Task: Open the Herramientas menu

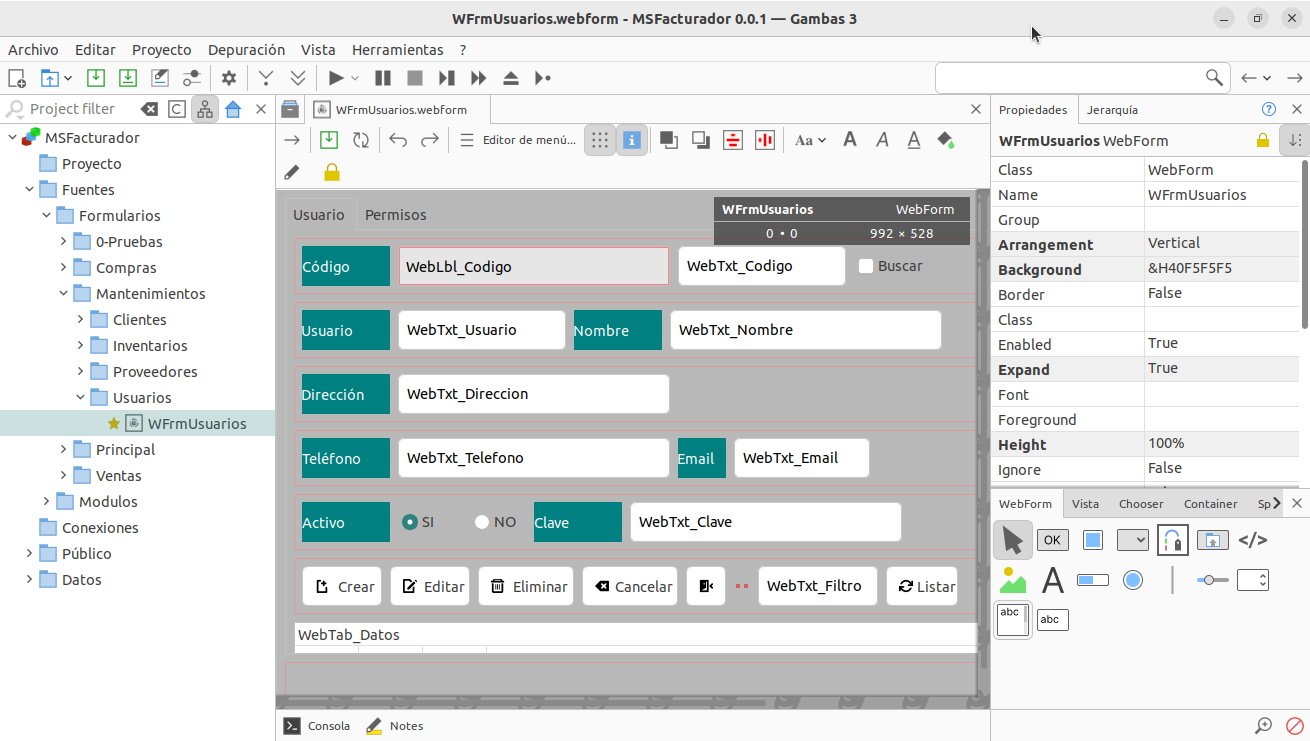Action: click(398, 49)
